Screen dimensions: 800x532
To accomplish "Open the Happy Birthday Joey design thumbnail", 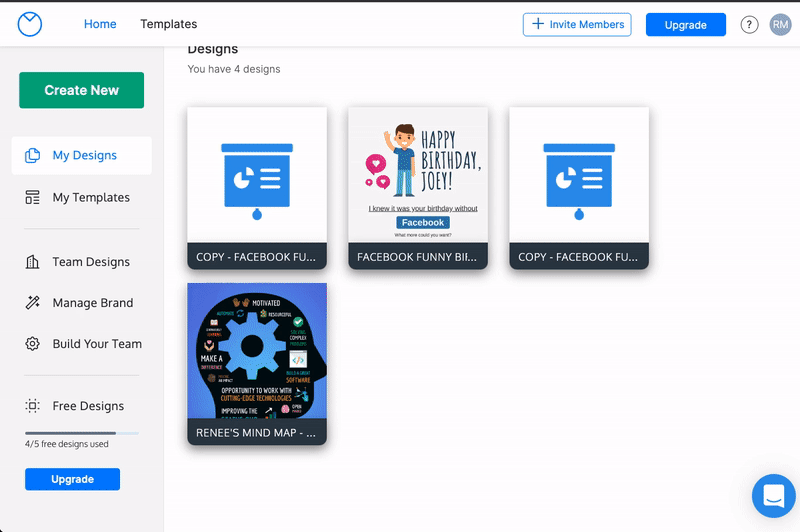I will coord(418,175).
